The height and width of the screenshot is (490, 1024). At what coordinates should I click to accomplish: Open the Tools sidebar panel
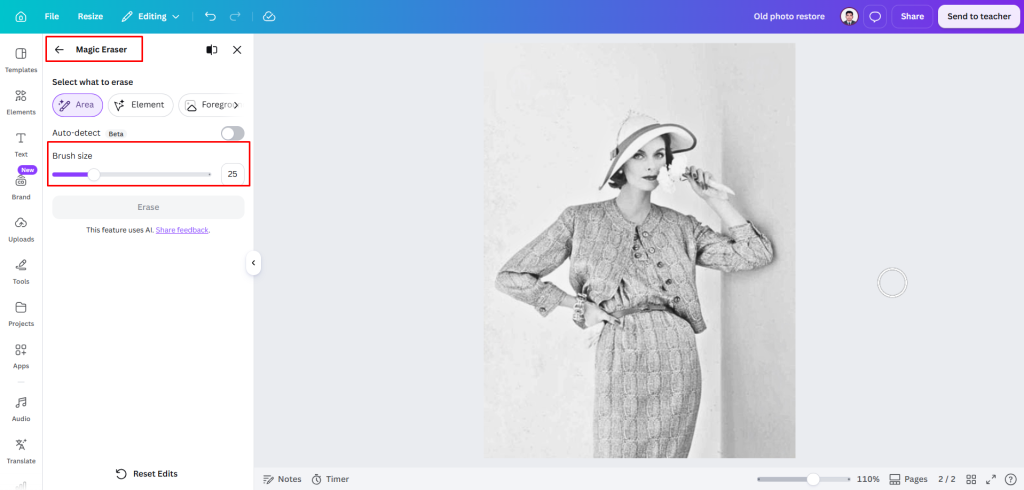(x=21, y=272)
